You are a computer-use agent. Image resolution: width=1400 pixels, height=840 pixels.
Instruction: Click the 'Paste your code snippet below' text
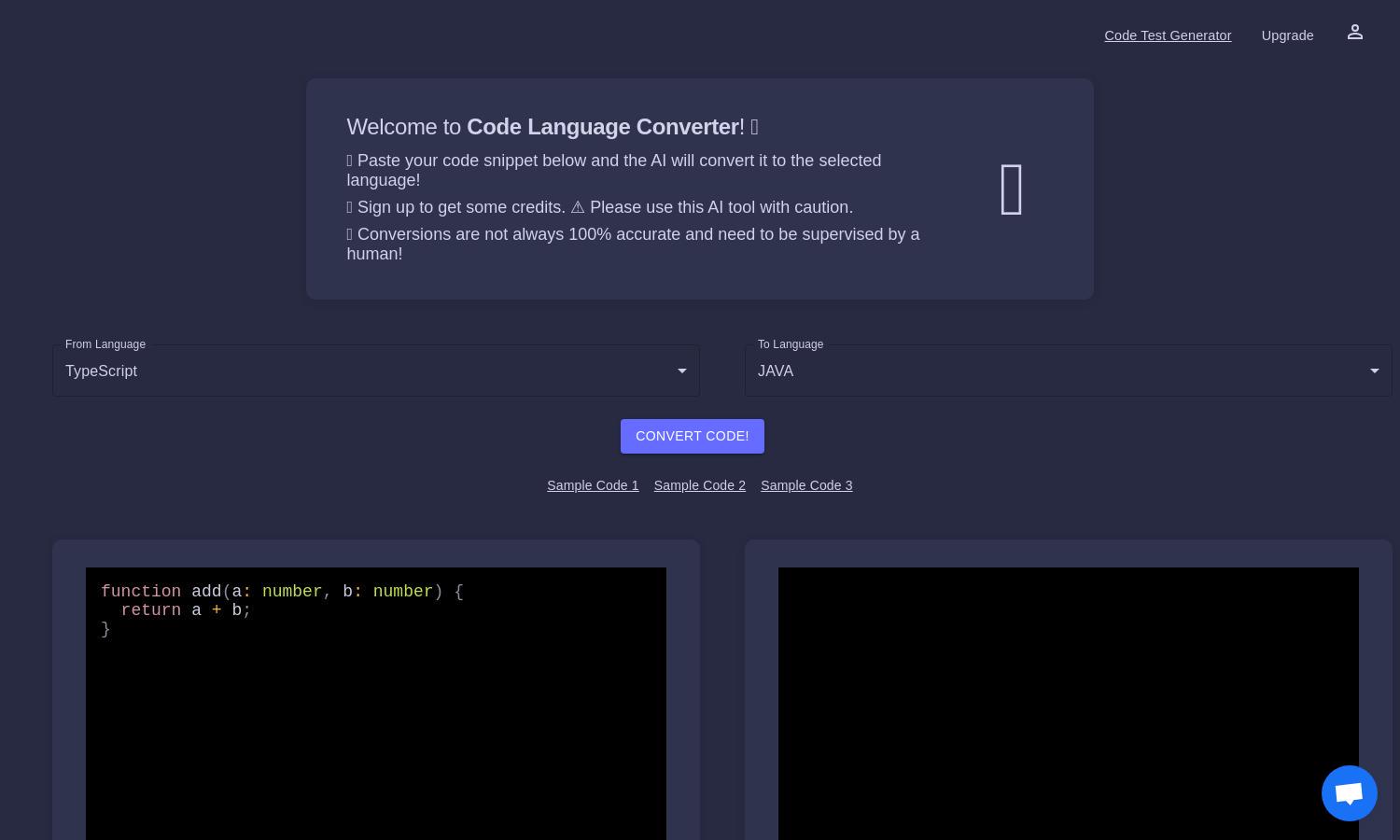tap(613, 170)
